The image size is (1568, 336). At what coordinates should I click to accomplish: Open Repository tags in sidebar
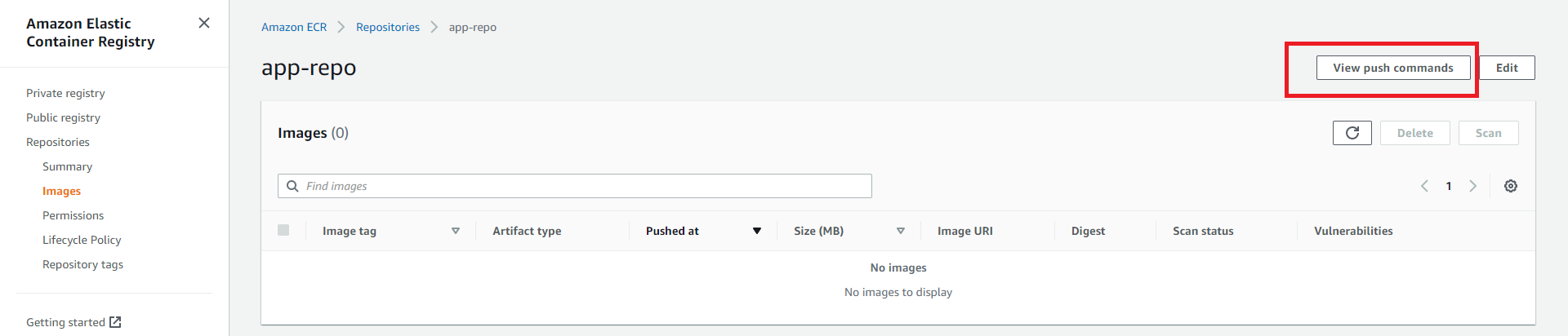[82, 264]
